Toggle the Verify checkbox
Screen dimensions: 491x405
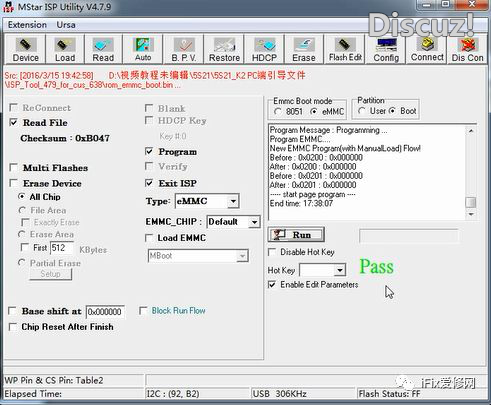coord(149,166)
